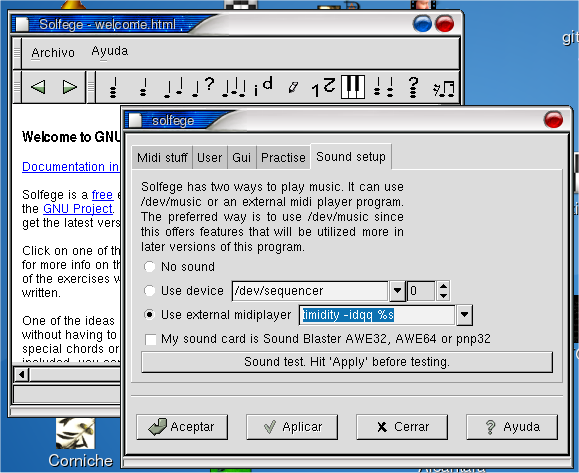Open the Archivo menu

click(x=53, y=53)
